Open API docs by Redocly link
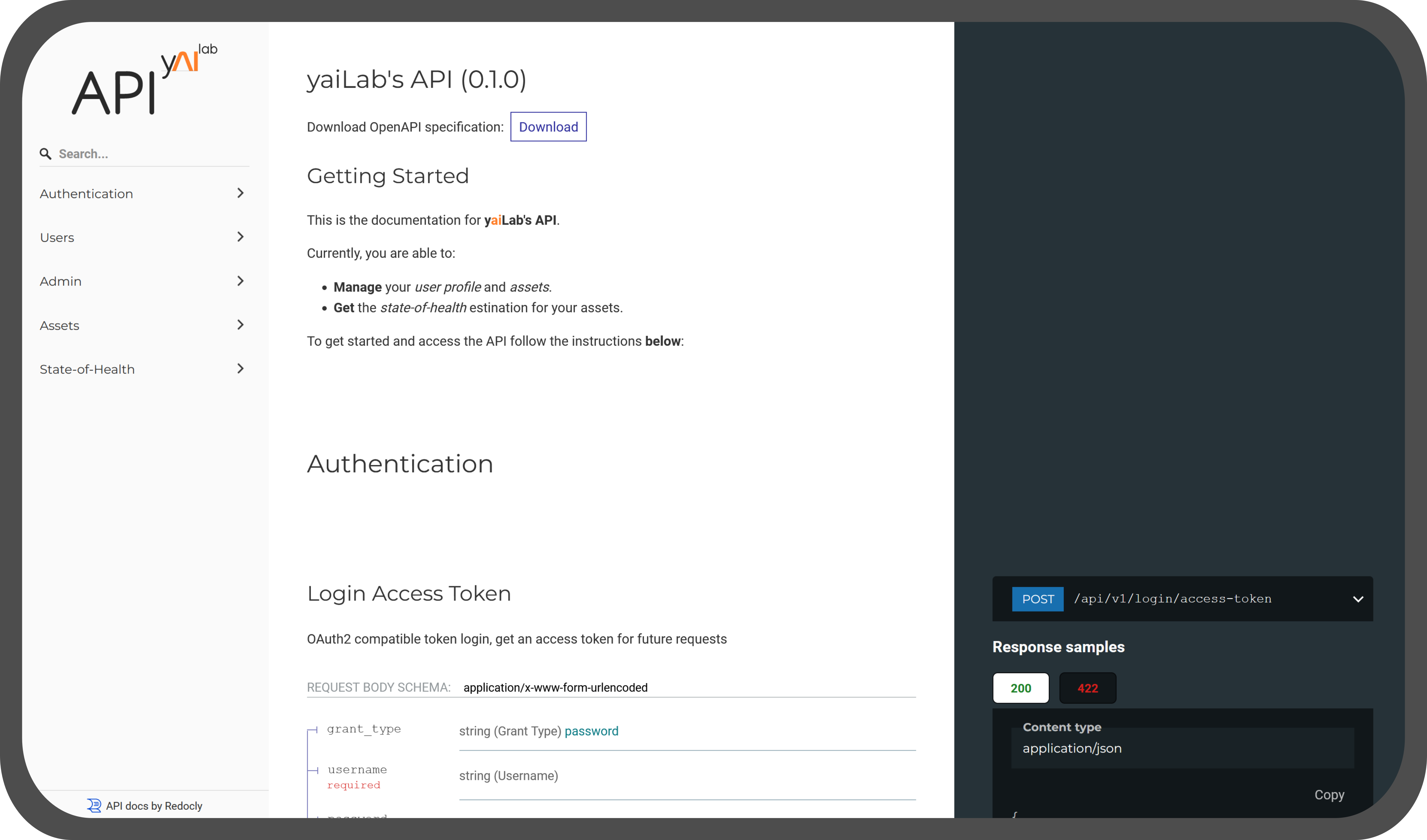 (154, 805)
